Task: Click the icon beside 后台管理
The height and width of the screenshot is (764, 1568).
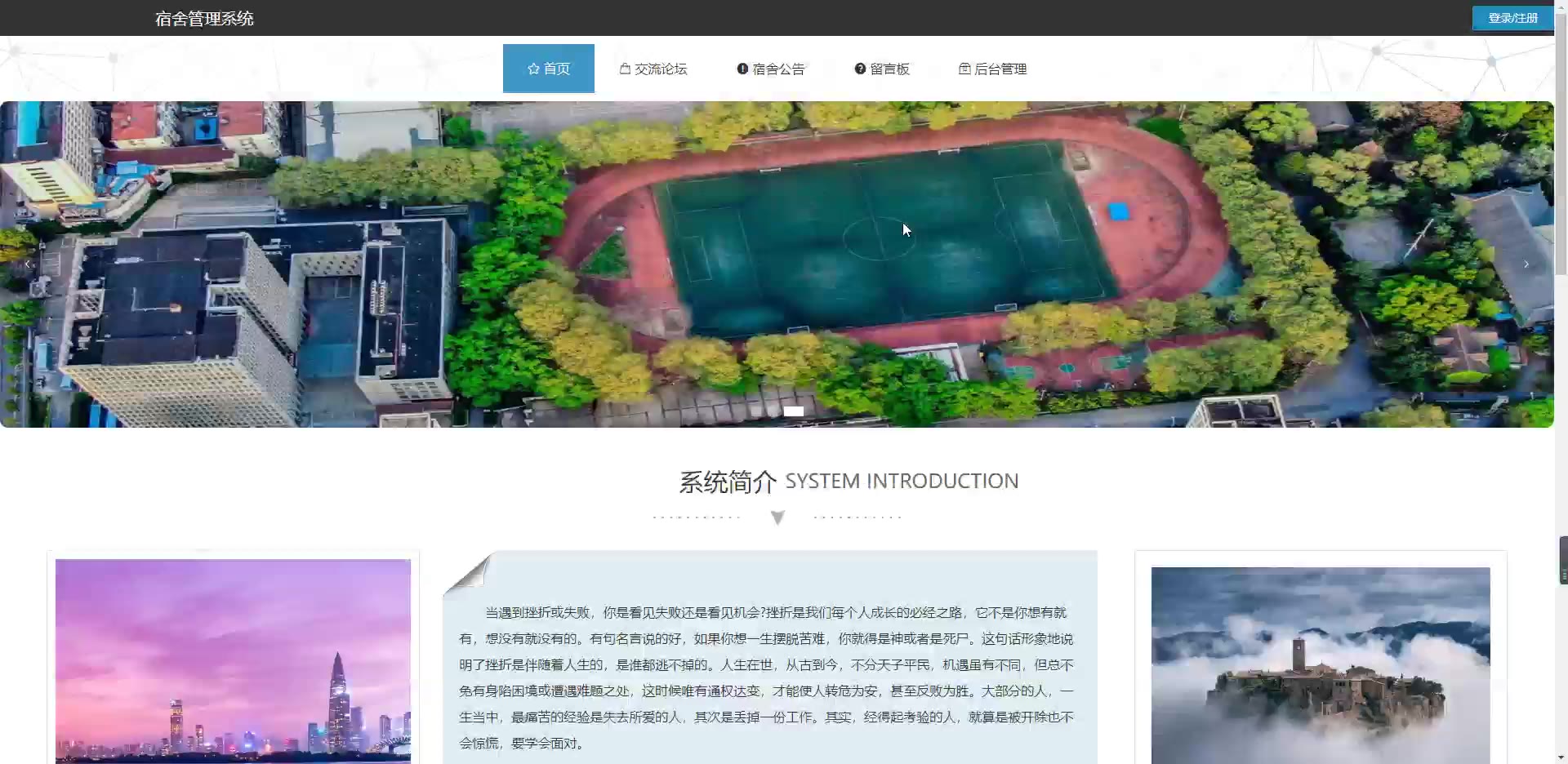Action: click(964, 69)
